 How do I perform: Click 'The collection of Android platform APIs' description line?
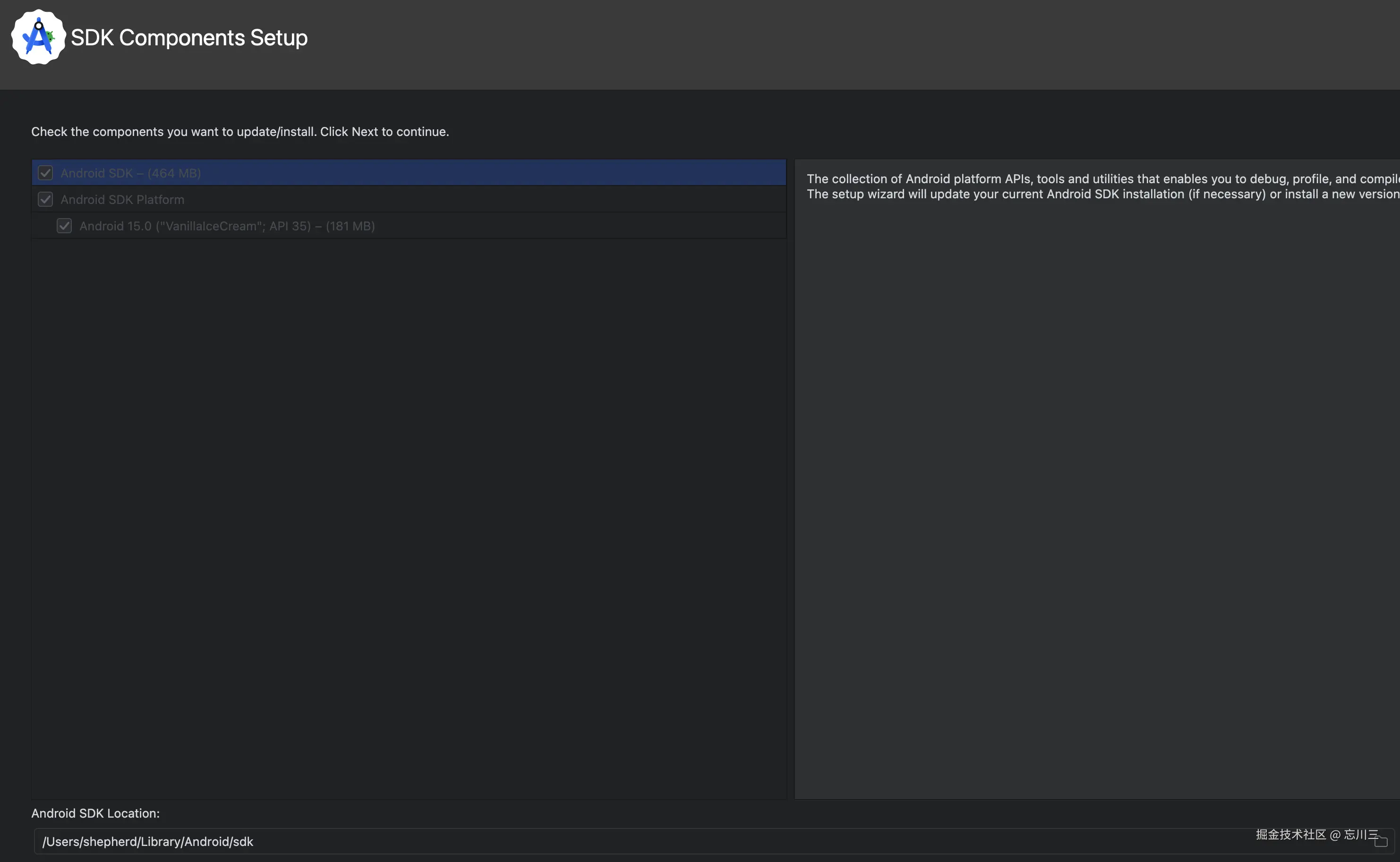[x=1101, y=179]
